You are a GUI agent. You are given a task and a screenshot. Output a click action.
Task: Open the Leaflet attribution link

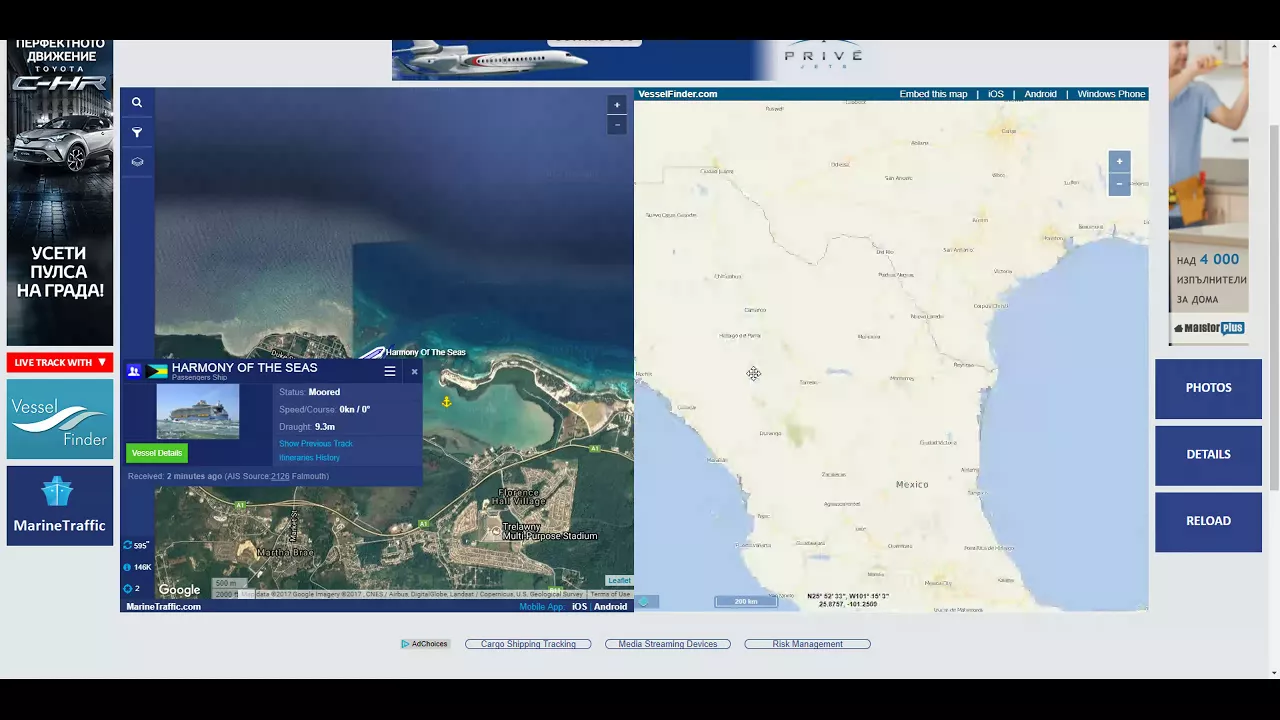[x=619, y=581]
